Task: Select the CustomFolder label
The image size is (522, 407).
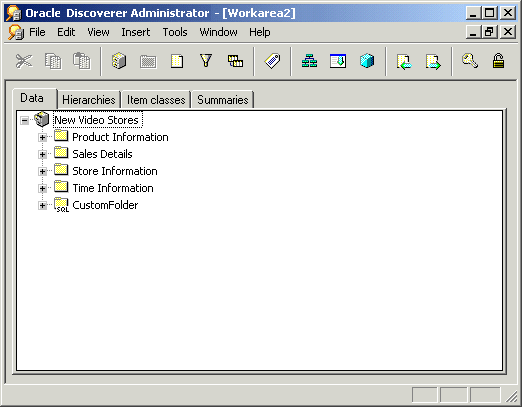Action: 105,205
